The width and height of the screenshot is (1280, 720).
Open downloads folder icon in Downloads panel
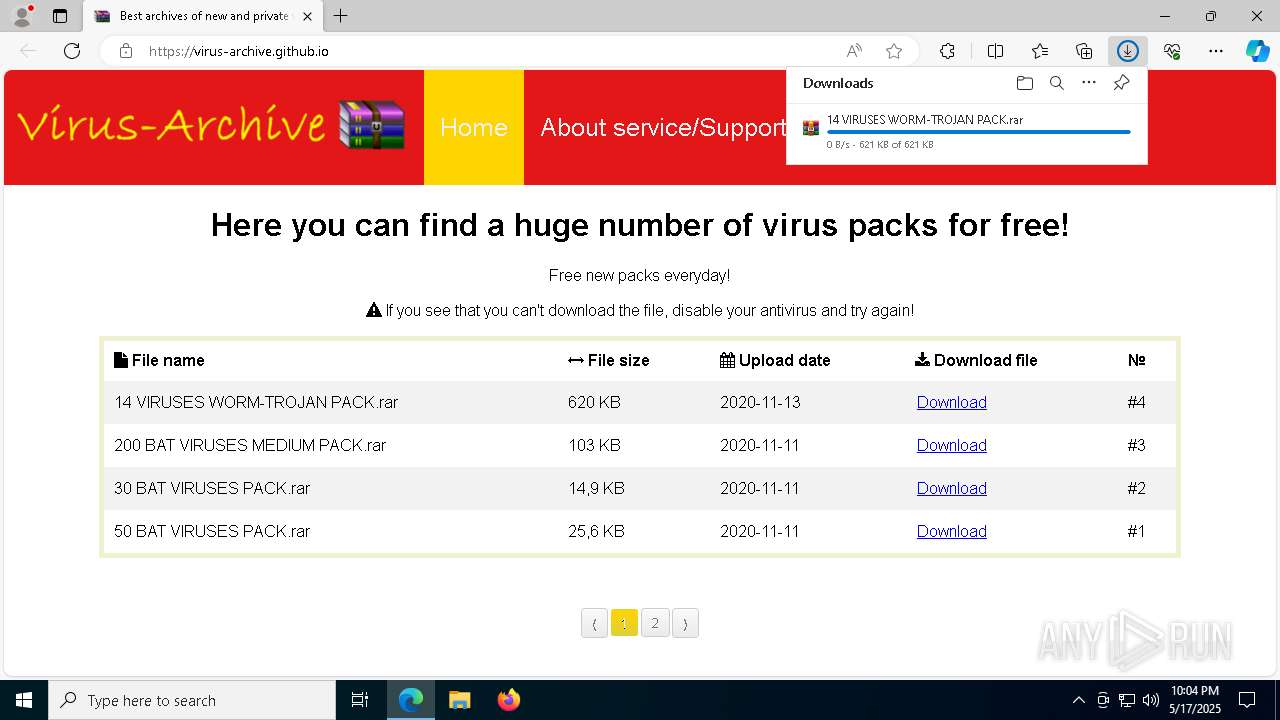tap(1024, 83)
